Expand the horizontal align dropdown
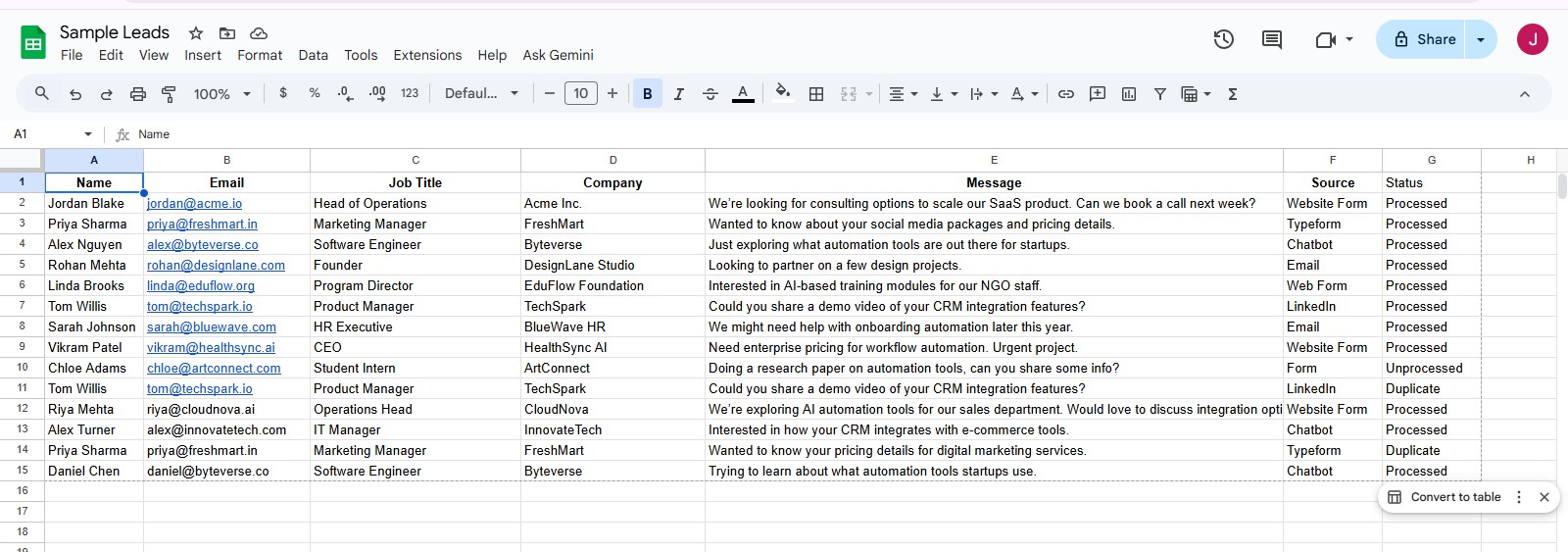The image size is (1568, 552). point(903,94)
